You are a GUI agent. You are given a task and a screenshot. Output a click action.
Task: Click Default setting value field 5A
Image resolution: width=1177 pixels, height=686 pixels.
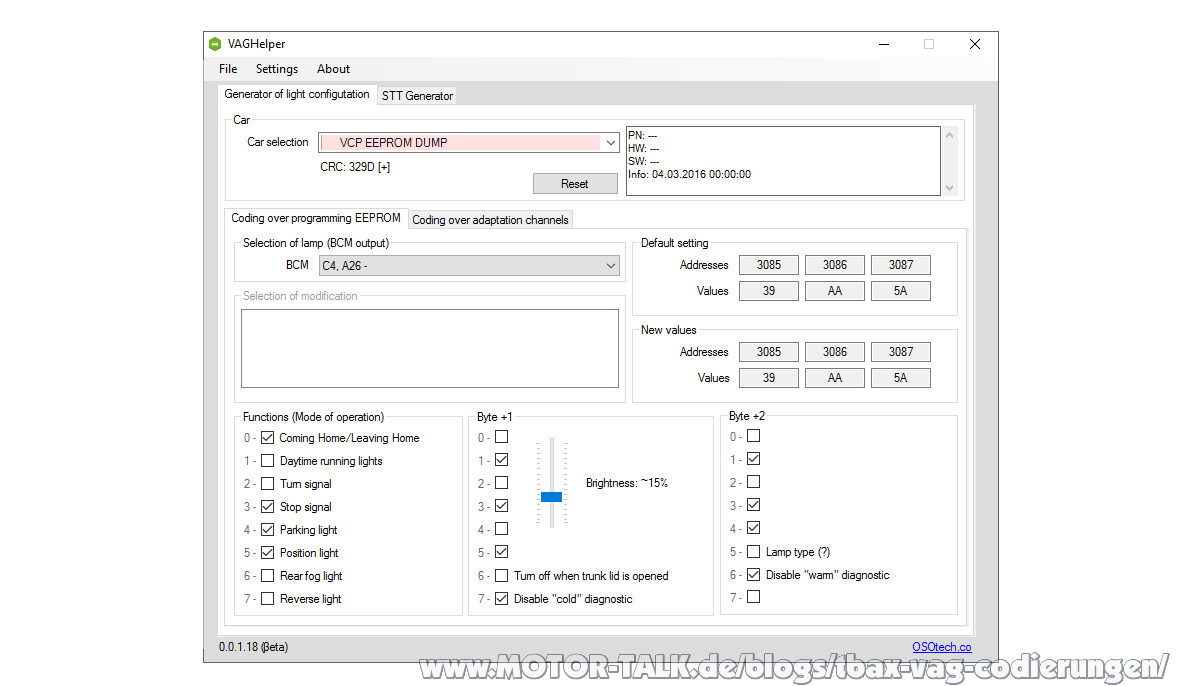click(901, 291)
